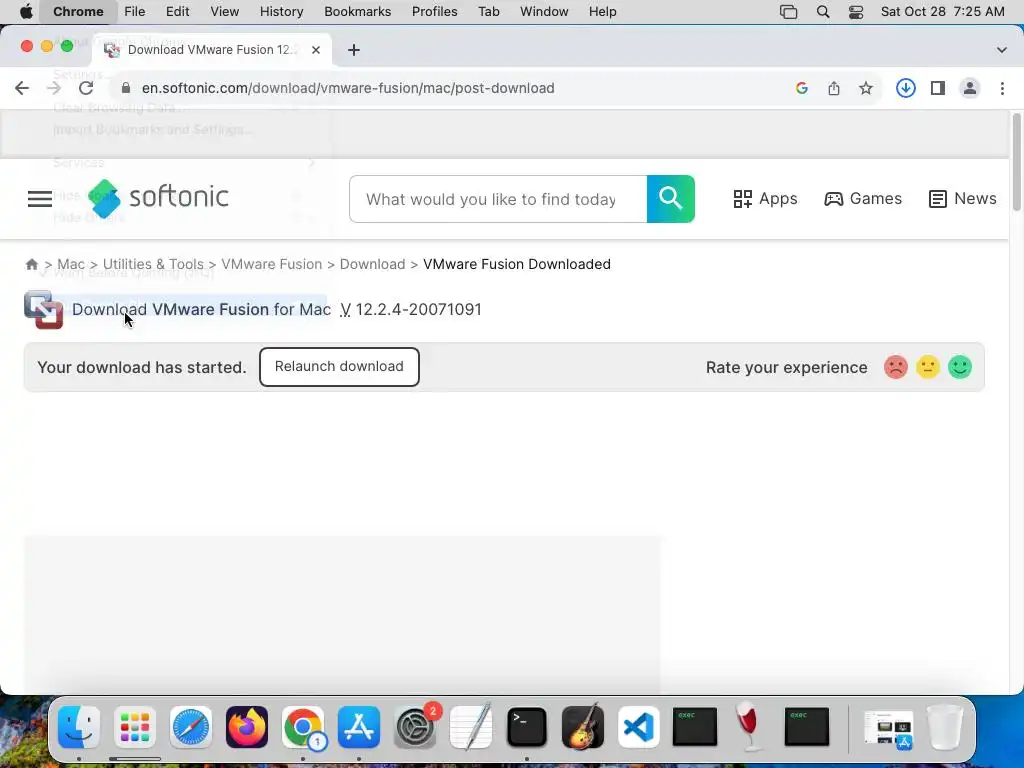The width and height of the screenshot is (1024, 768).
Task: Reload the current page
Action: (86, 88)
